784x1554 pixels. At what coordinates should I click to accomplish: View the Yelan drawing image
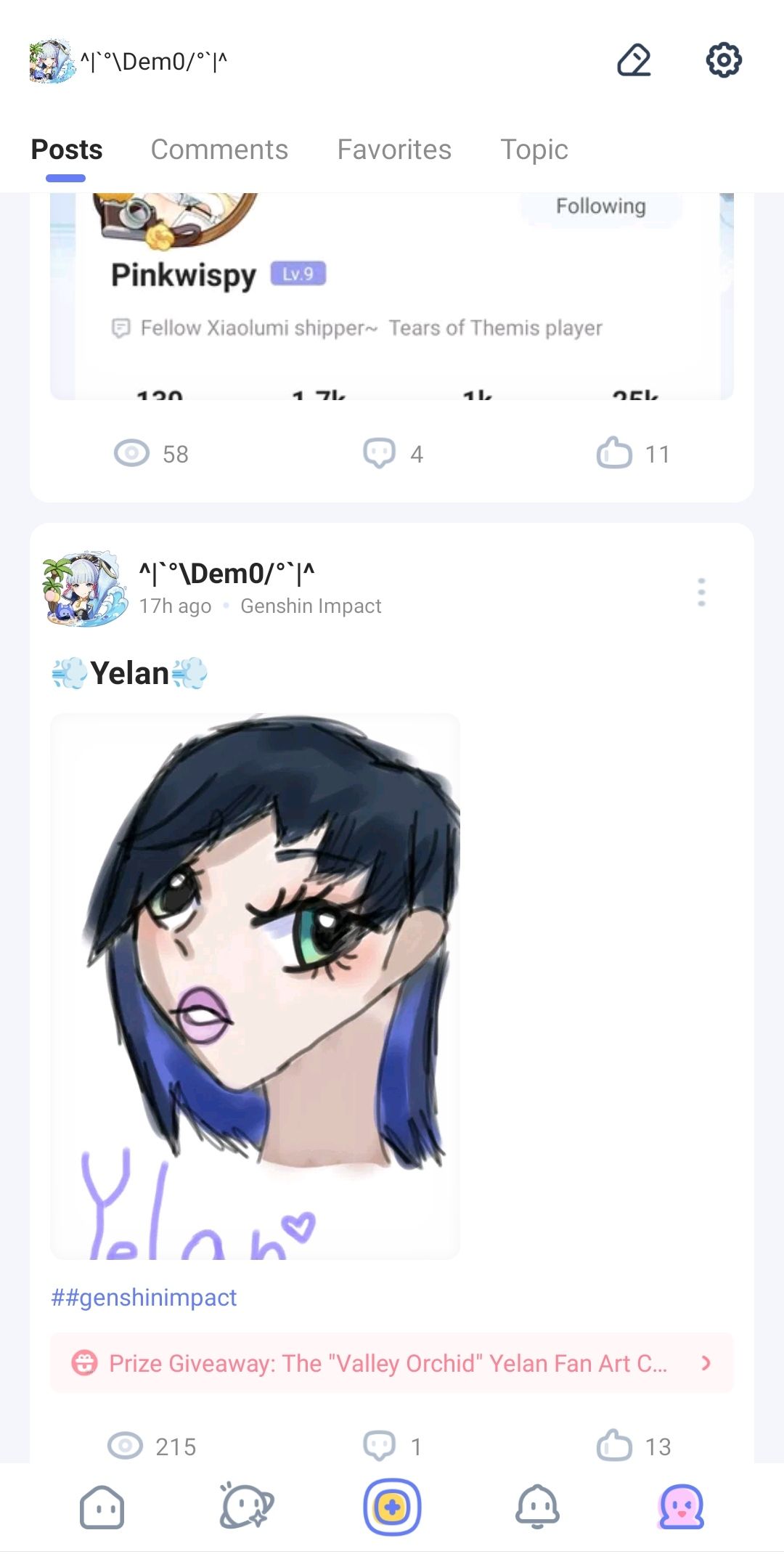pyautogui.click(x=255, y=986)
